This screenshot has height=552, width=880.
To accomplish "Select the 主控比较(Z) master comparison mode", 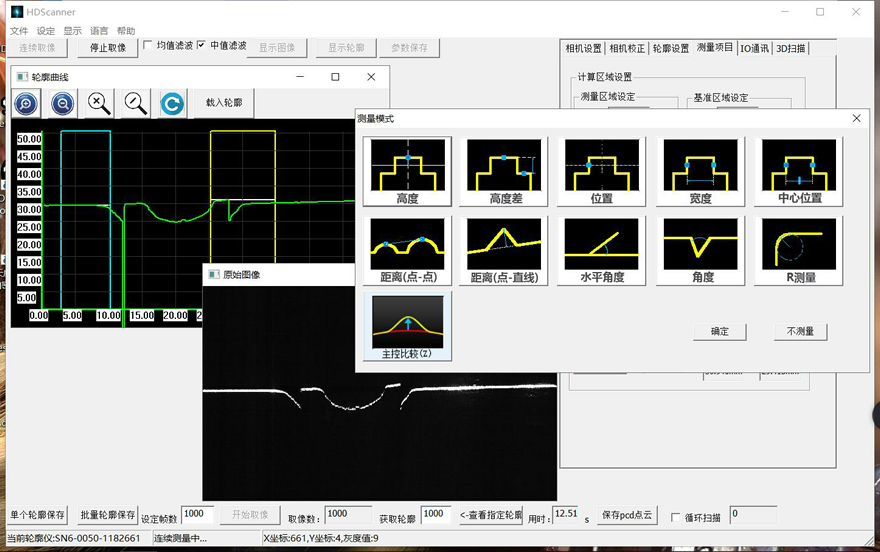I will (407, 326).
